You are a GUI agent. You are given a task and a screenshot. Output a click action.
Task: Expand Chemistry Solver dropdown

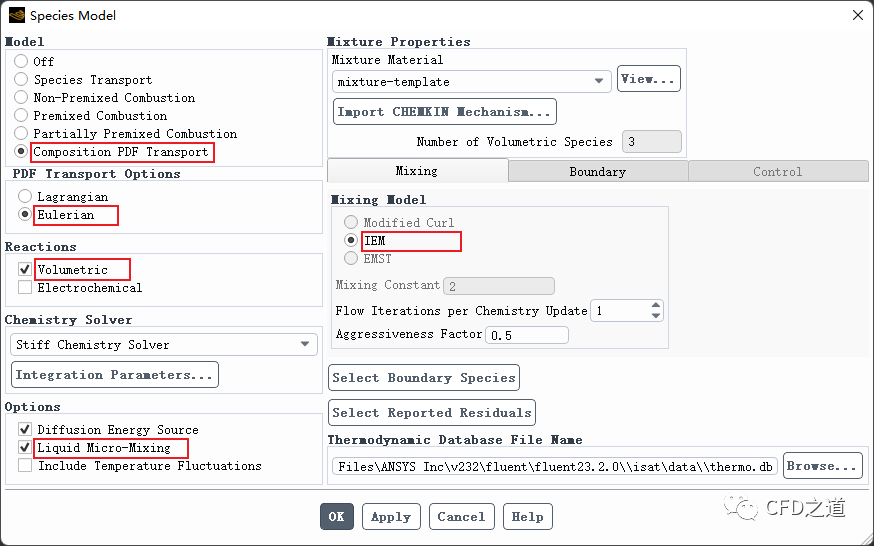tap(305, 345)
